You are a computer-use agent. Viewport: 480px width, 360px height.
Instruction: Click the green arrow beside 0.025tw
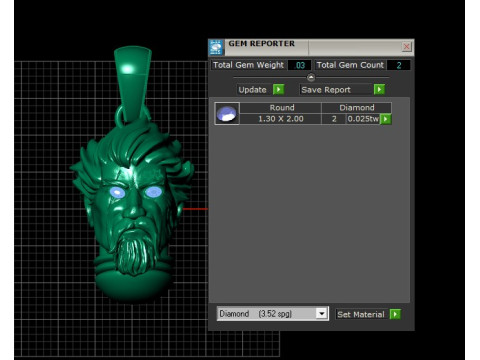point(386,119)
